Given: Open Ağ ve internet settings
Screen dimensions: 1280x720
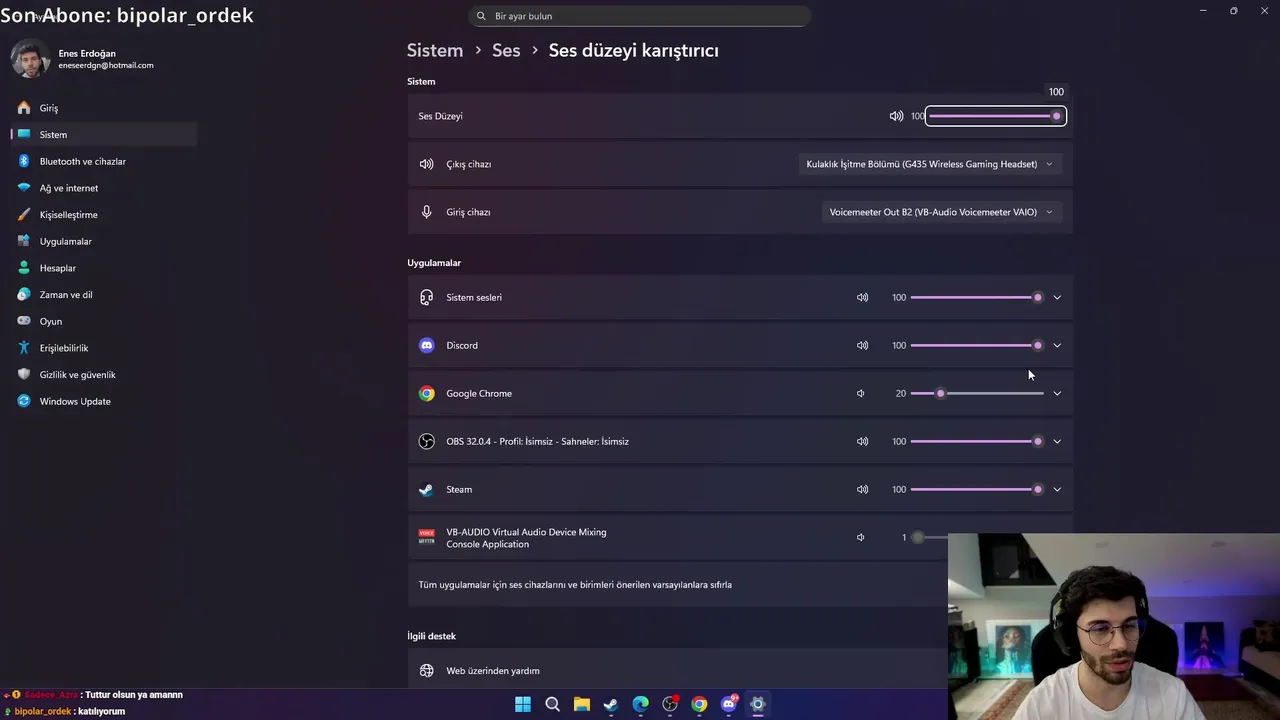Looking at the screenshot, I should 104,188.
